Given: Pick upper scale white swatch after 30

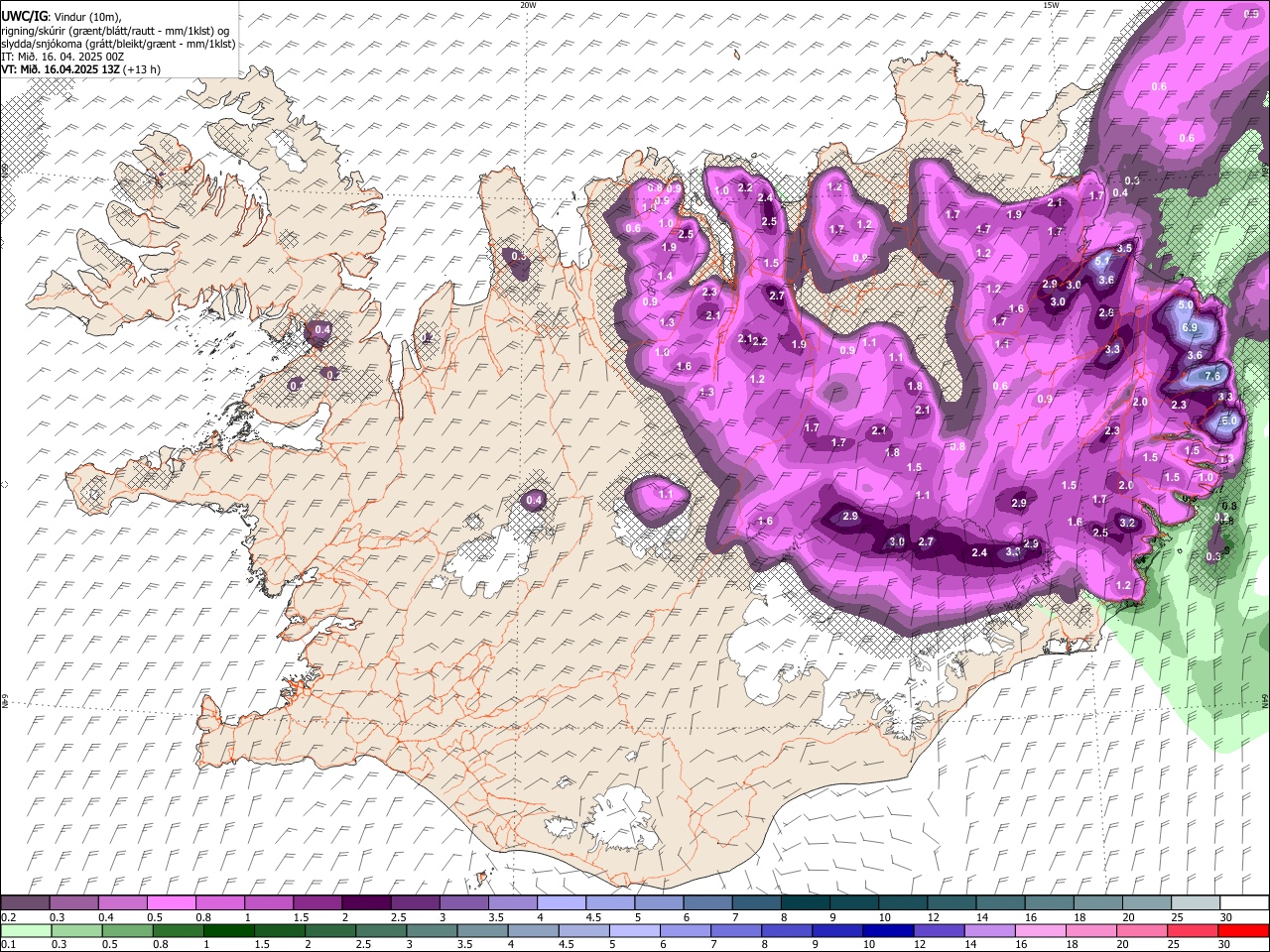Looking at the screenshot, I should (1242, 902).
